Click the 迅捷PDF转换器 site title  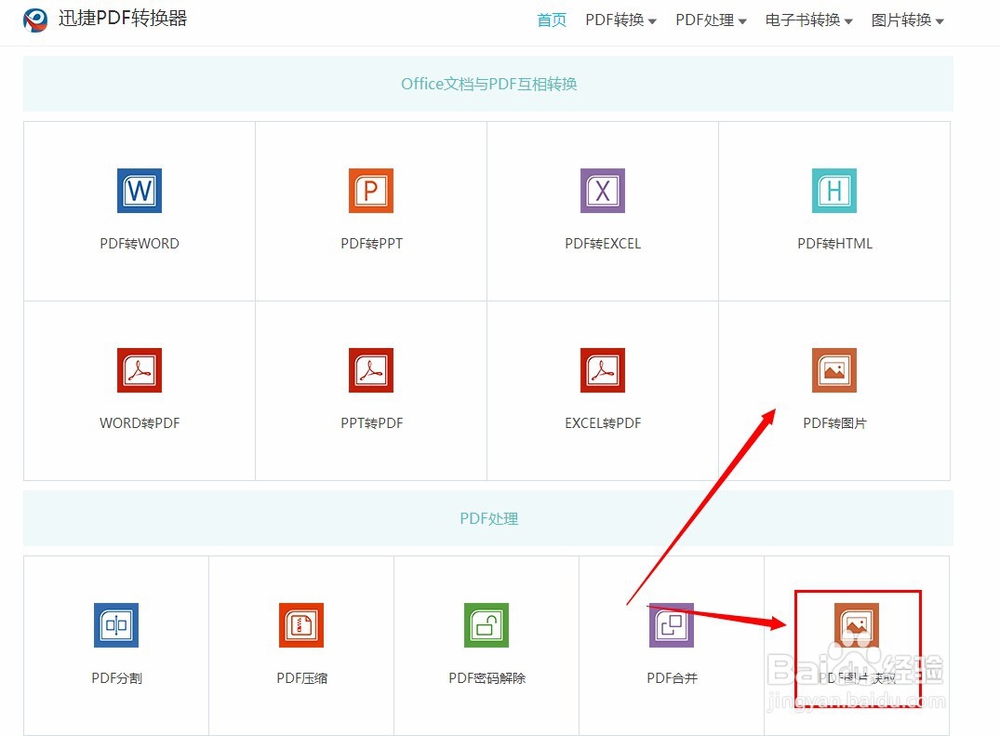[x=122, y=18]
